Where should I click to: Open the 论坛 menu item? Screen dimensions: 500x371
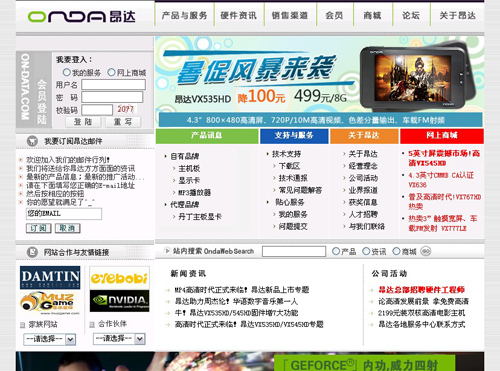[411, 16]
